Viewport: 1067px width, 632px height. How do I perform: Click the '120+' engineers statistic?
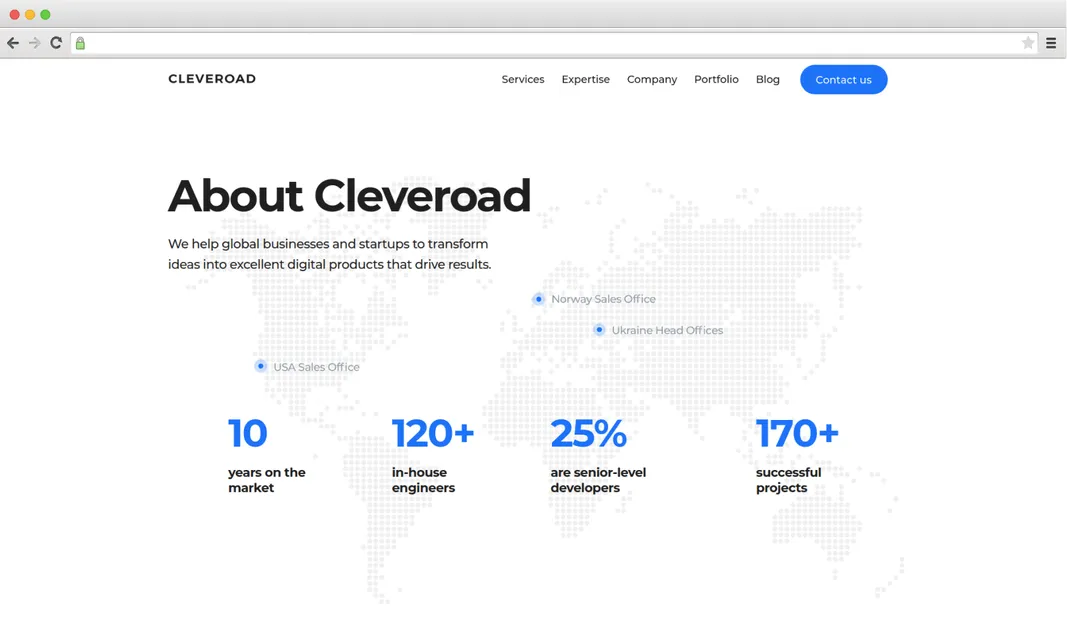click(433, 433)
